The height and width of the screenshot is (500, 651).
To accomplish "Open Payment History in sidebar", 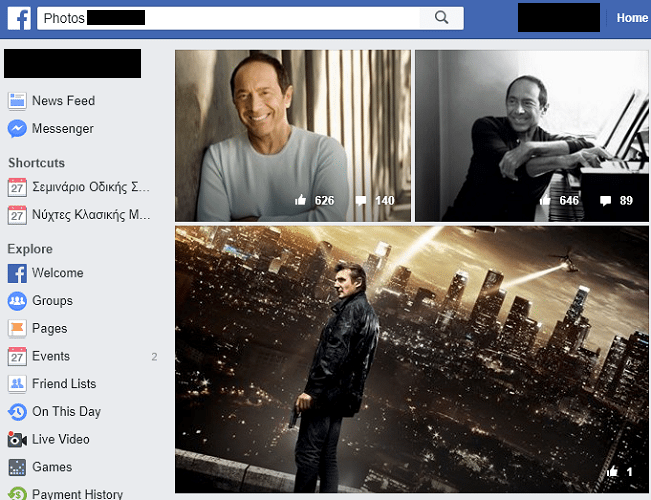I will (x=77, y=494).
